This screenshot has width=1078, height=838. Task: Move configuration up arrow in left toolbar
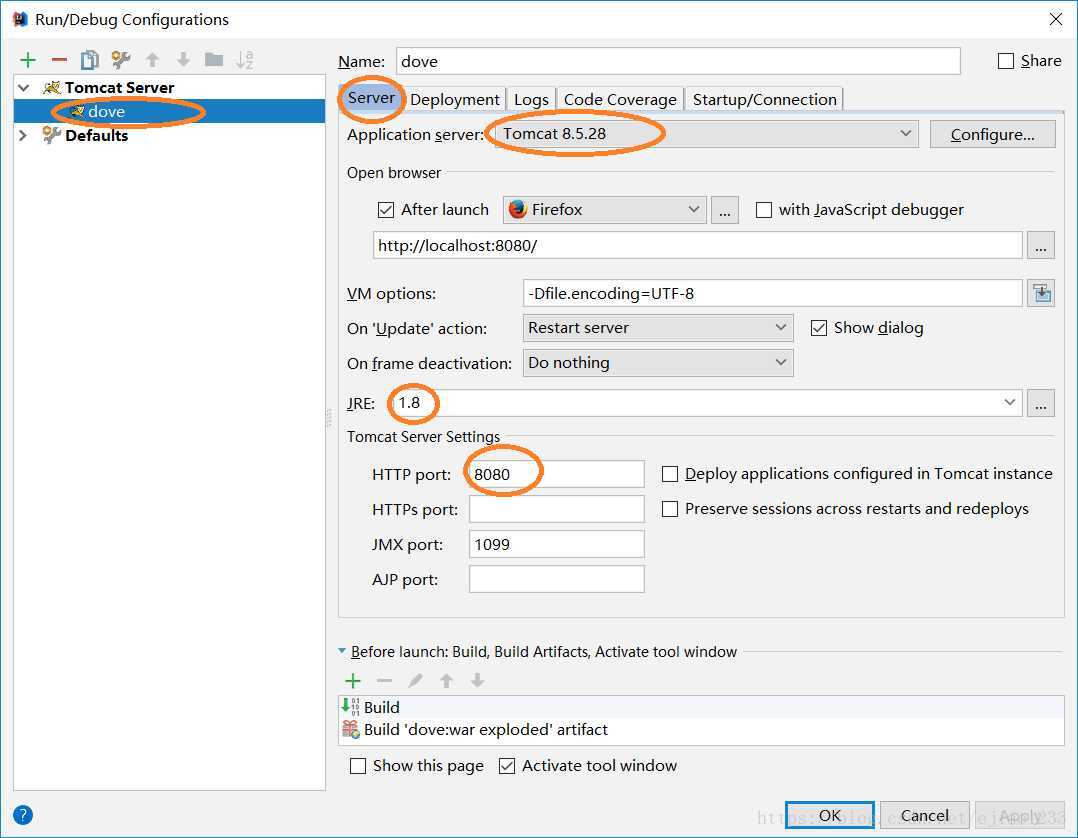[153, 60]
